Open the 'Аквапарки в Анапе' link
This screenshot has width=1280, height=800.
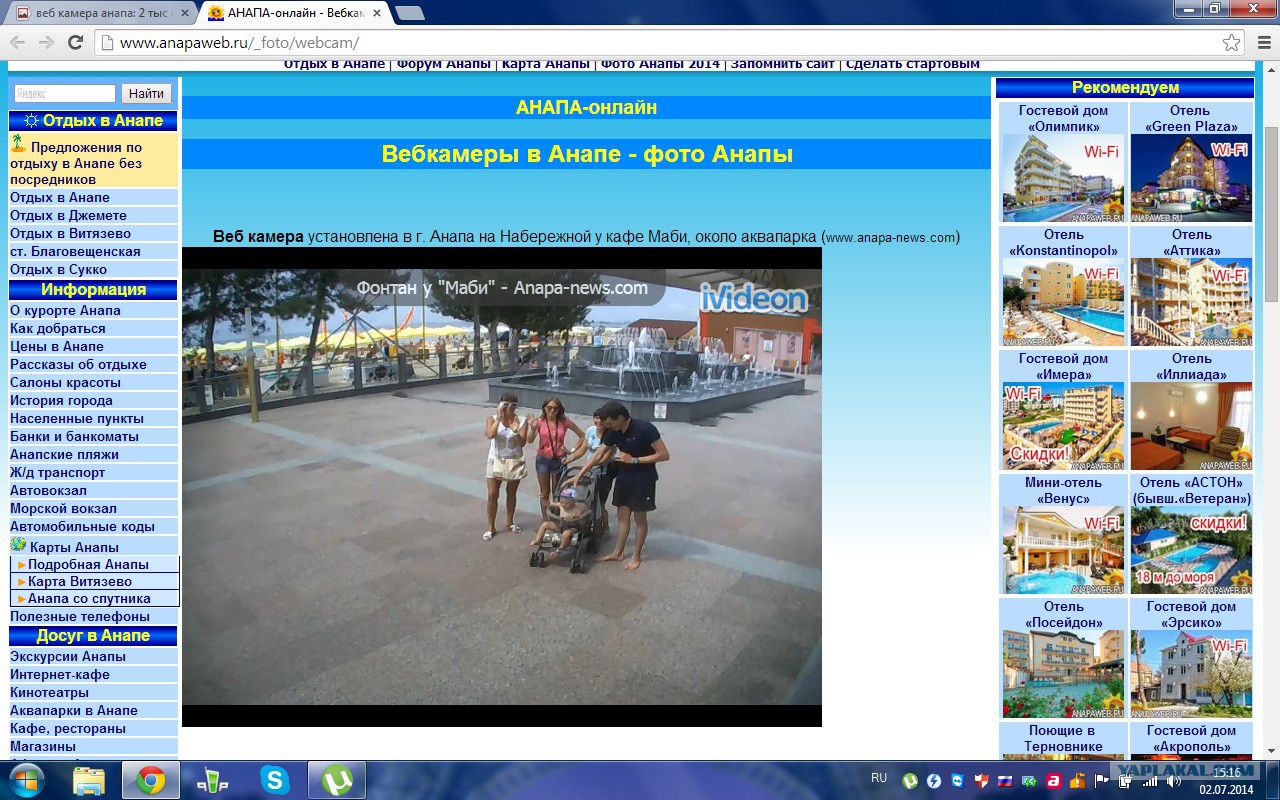pyautogui.click(x=74, y=710)
